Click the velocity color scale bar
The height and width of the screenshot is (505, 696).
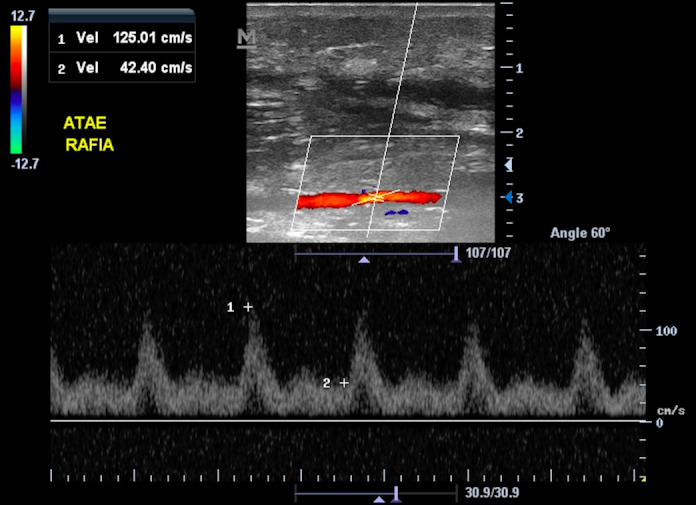(x=18, y=90)
